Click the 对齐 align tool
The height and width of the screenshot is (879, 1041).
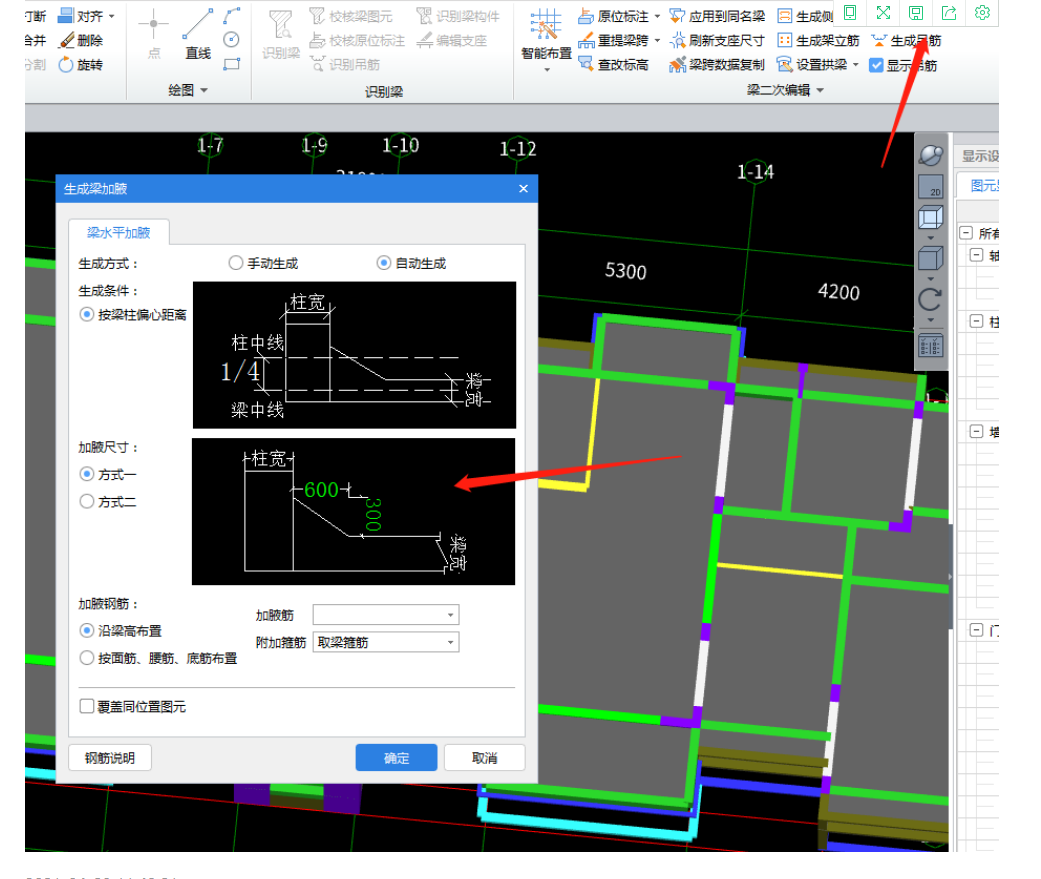pyautogui.click(x=81, y=15)
